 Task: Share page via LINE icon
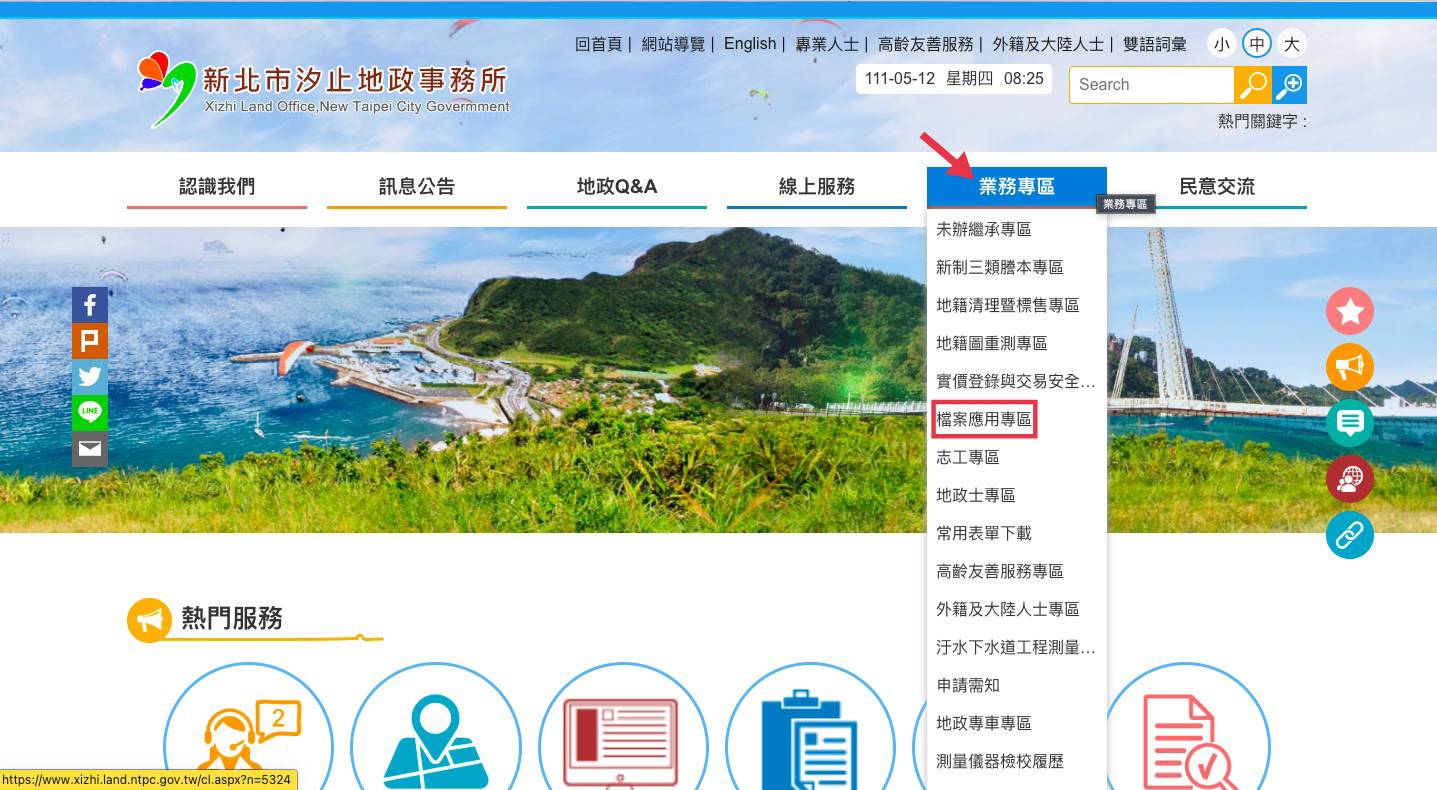tap(90, 413)
